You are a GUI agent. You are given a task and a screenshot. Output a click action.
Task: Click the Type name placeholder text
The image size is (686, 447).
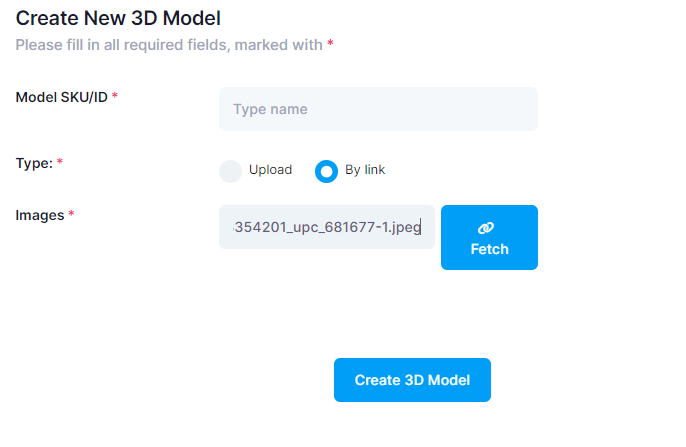[270, 109]
